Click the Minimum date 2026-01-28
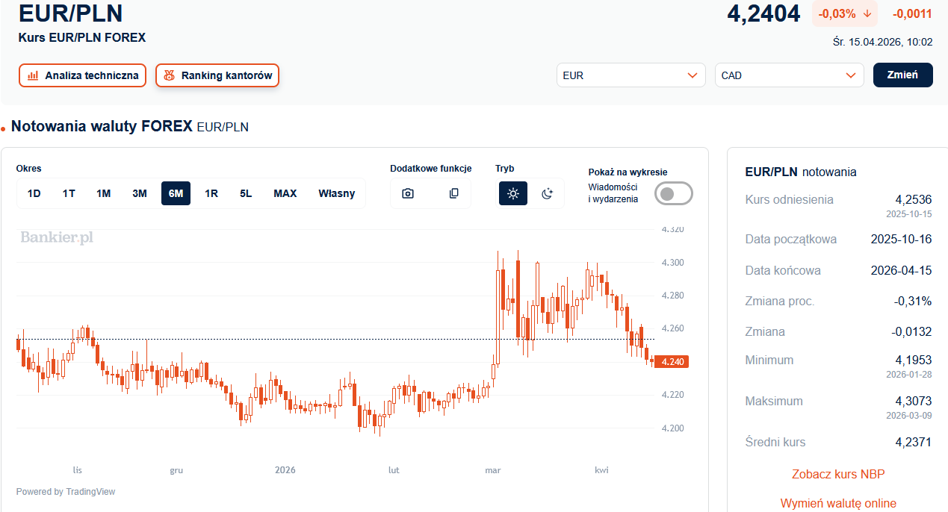Image resolution: width=948 pixels, height=512 pixels. click(x=909, y=375)
